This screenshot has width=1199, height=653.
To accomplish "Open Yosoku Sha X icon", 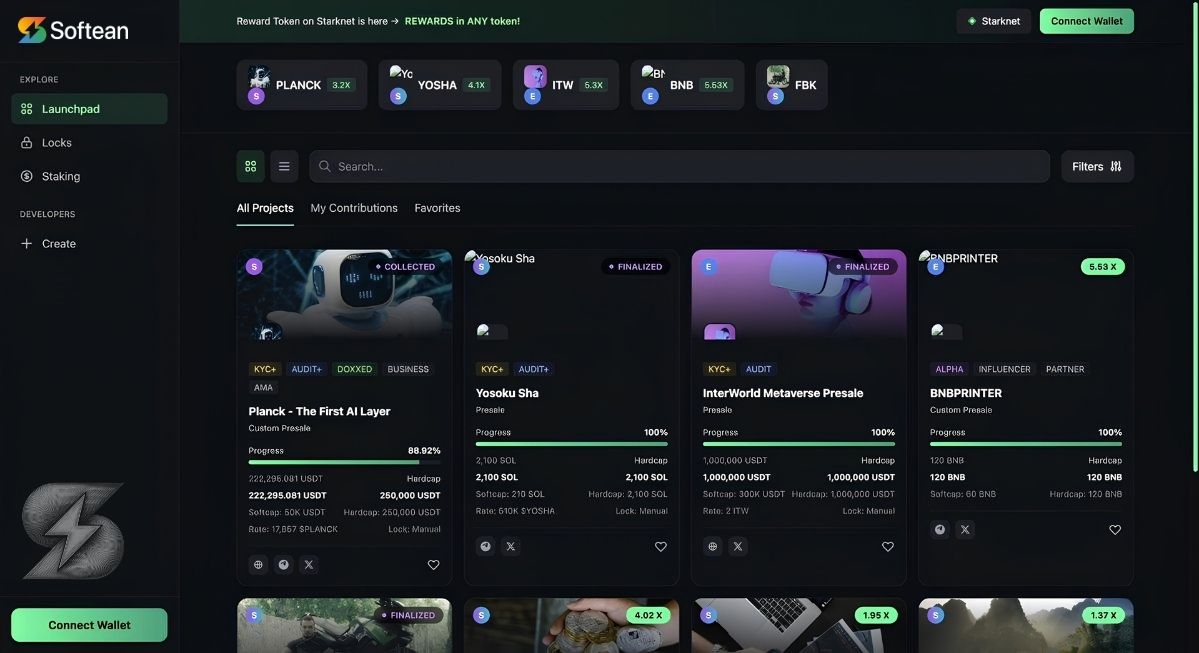I will point(511,546).
